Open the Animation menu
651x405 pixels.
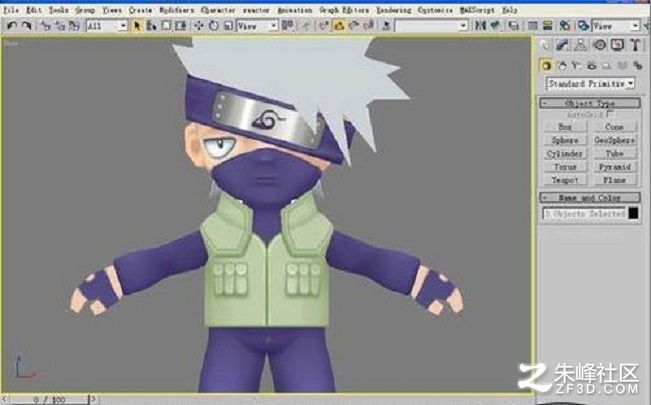(x=294, y=10)
